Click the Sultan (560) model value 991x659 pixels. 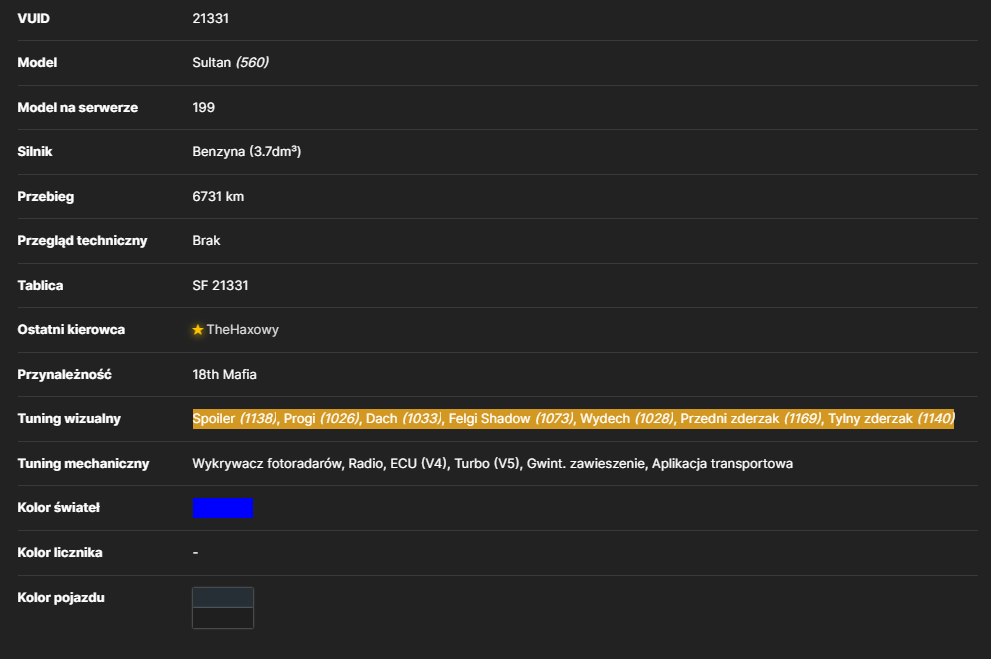tap(231, 63)
